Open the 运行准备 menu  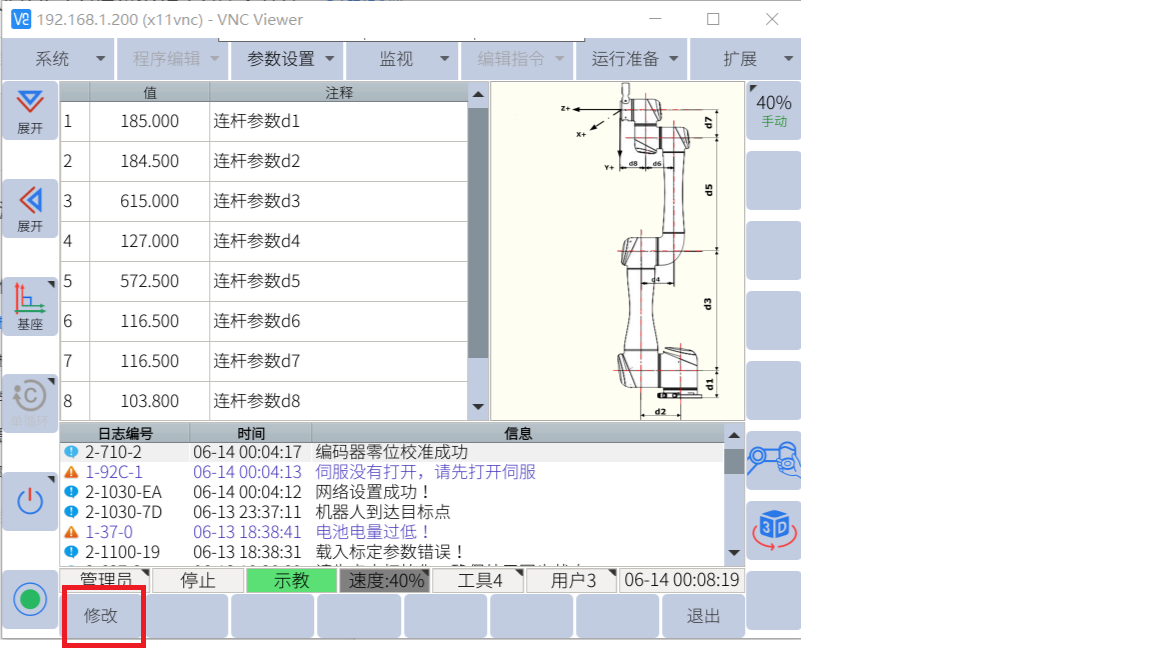(x=634, y=59)
